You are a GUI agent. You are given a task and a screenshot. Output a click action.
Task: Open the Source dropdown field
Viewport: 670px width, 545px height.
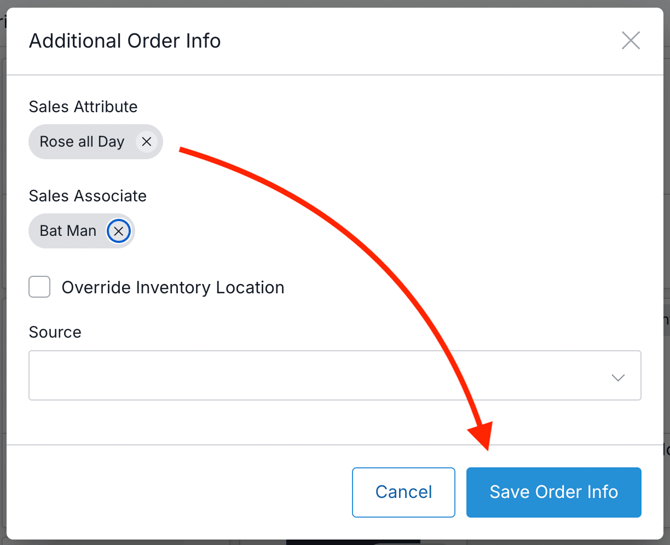click(x=320, y=376)
